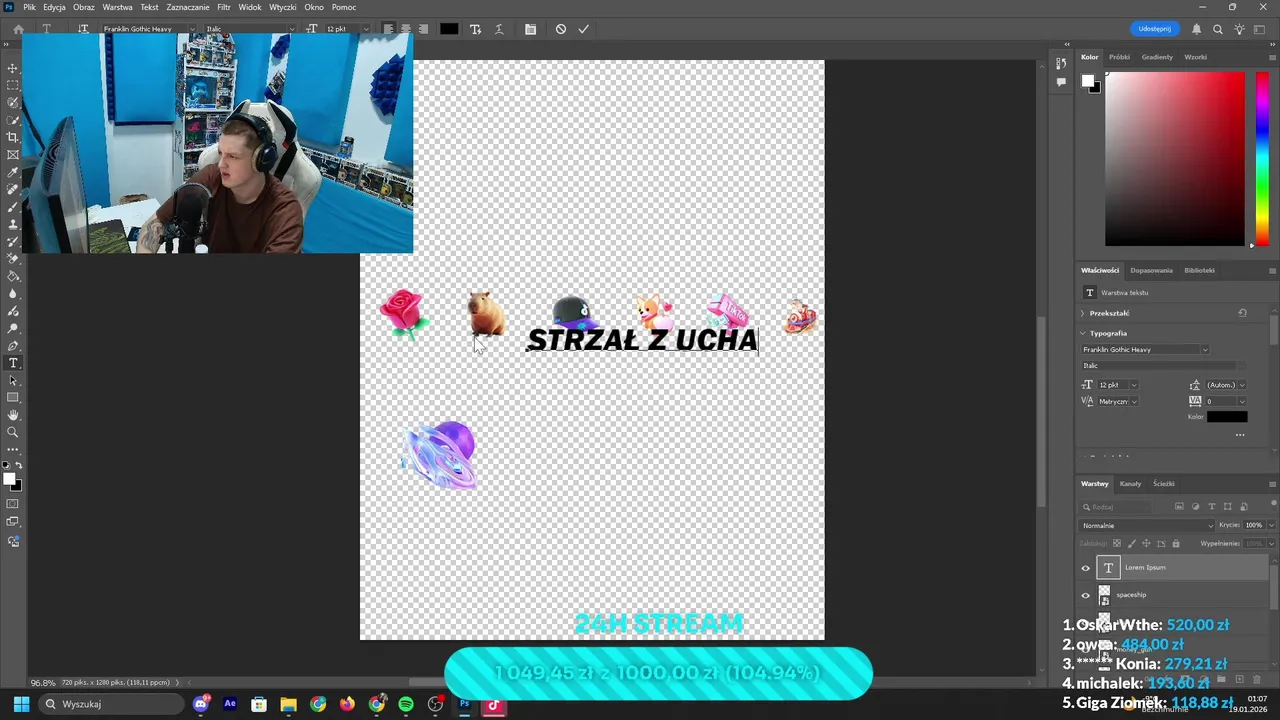Viewport: 1280px width, 720px height.
Task: Open more typography options three dots
Action: 1240,435
